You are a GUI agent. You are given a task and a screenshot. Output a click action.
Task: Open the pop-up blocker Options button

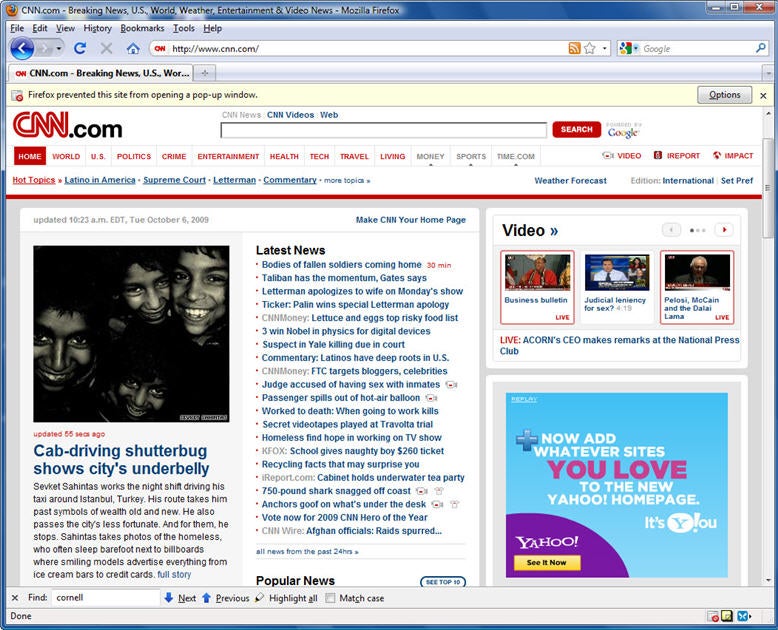click(x=724, y=95)
